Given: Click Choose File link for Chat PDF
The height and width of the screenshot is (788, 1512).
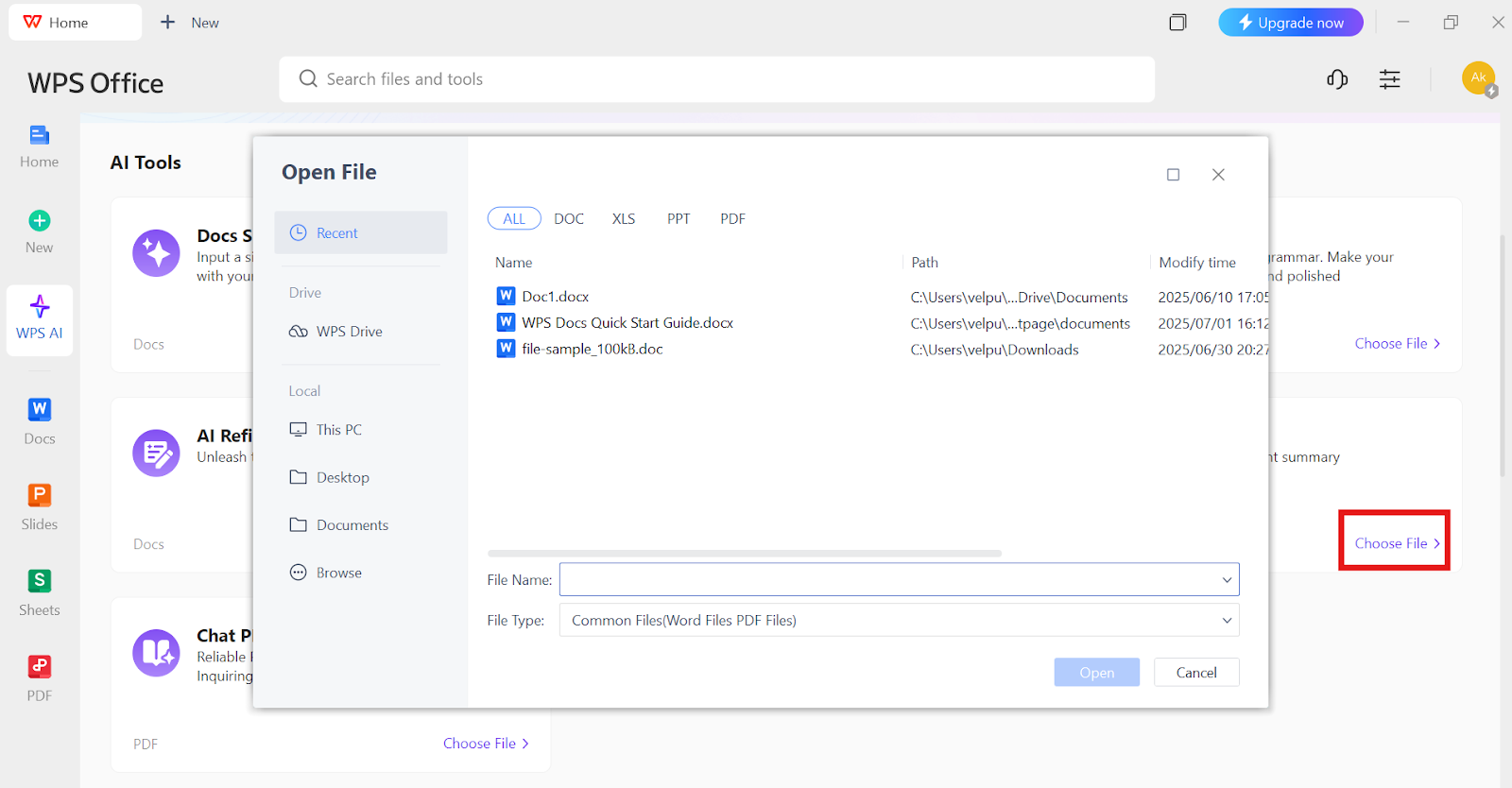Looking at the screenshot, I should 486,744.
